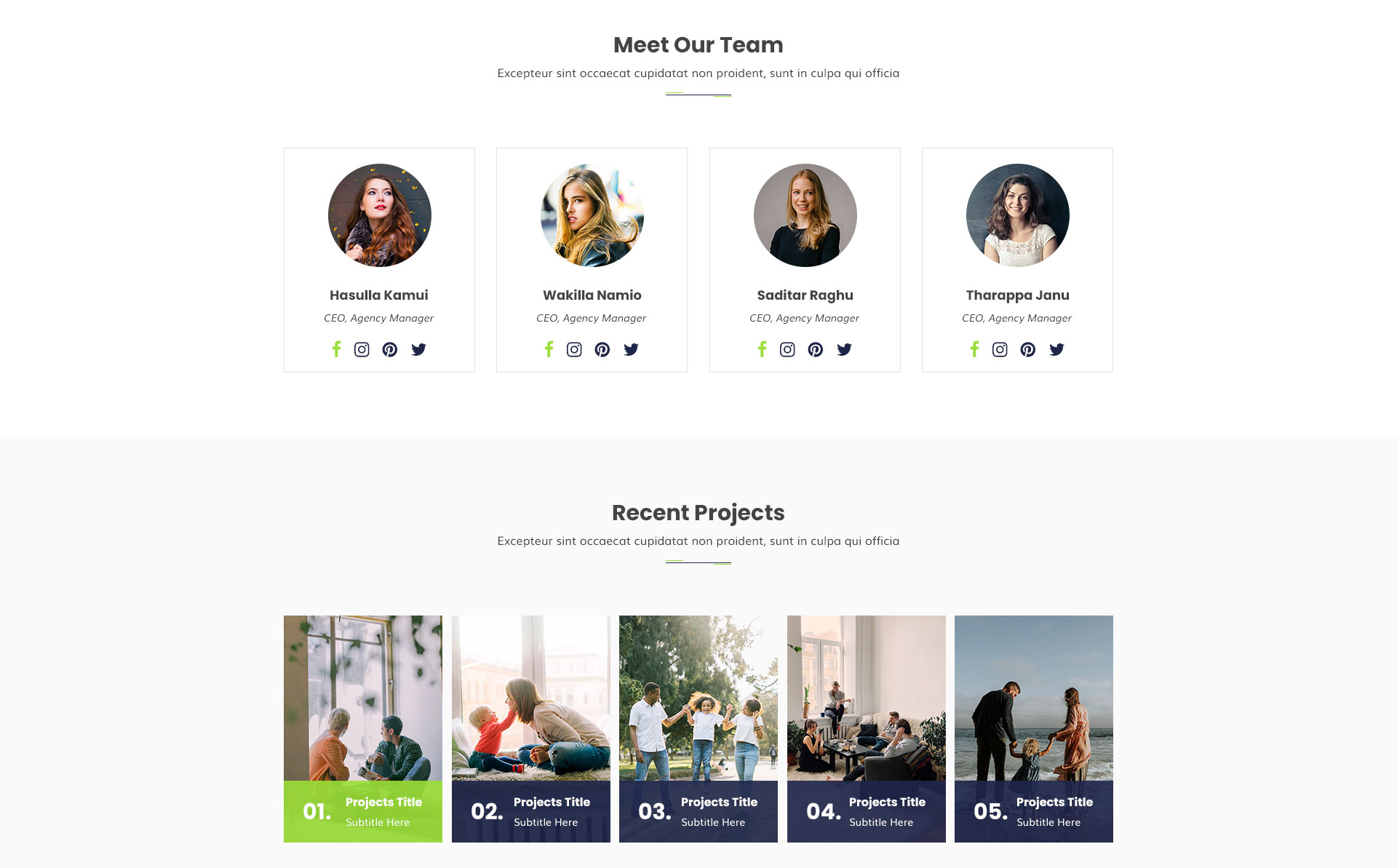This screenshot has width=1397, height=868.
Task: Click the Facebook icon for Hasulla Kamui
Action: (x=336, y=349)
